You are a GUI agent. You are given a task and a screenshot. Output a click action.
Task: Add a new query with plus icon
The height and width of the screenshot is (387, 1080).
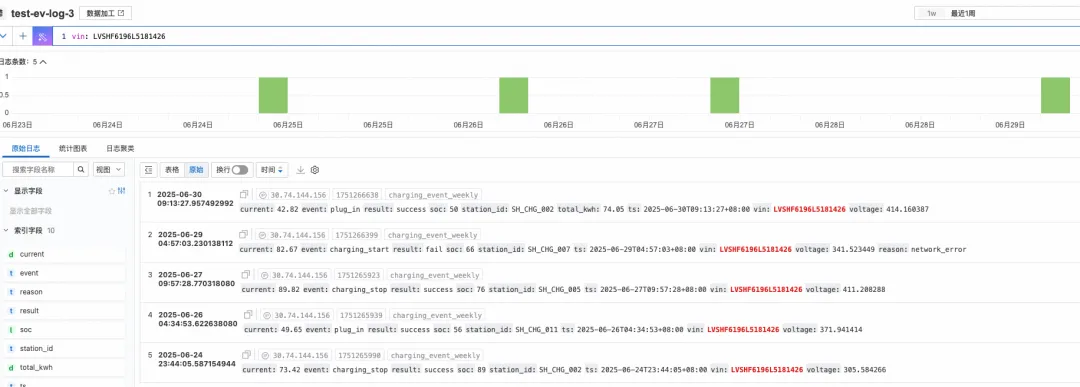coord(23,36)
